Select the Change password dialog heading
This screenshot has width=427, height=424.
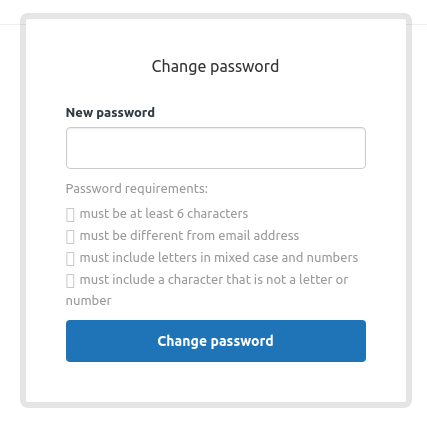(215, 66)
